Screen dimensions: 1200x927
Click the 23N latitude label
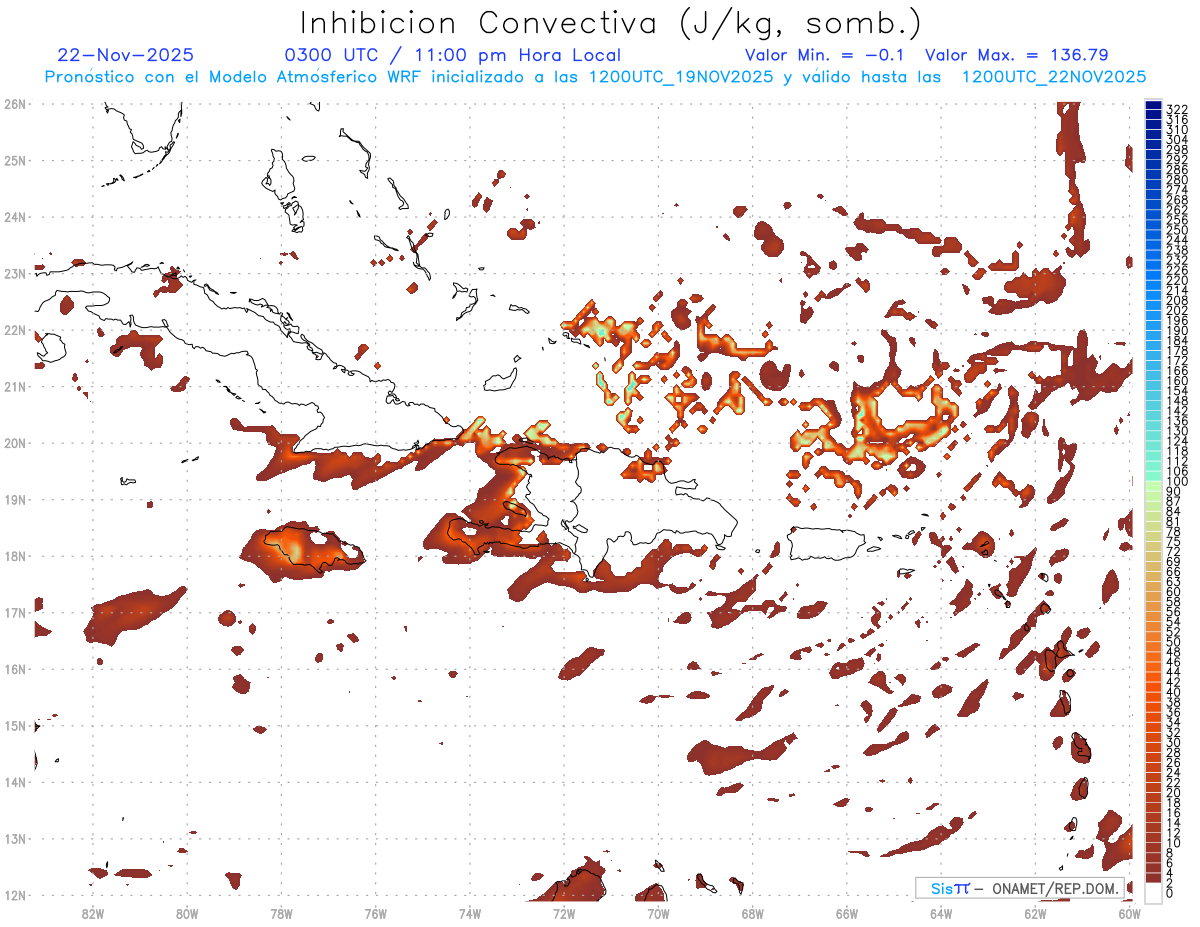14,273
